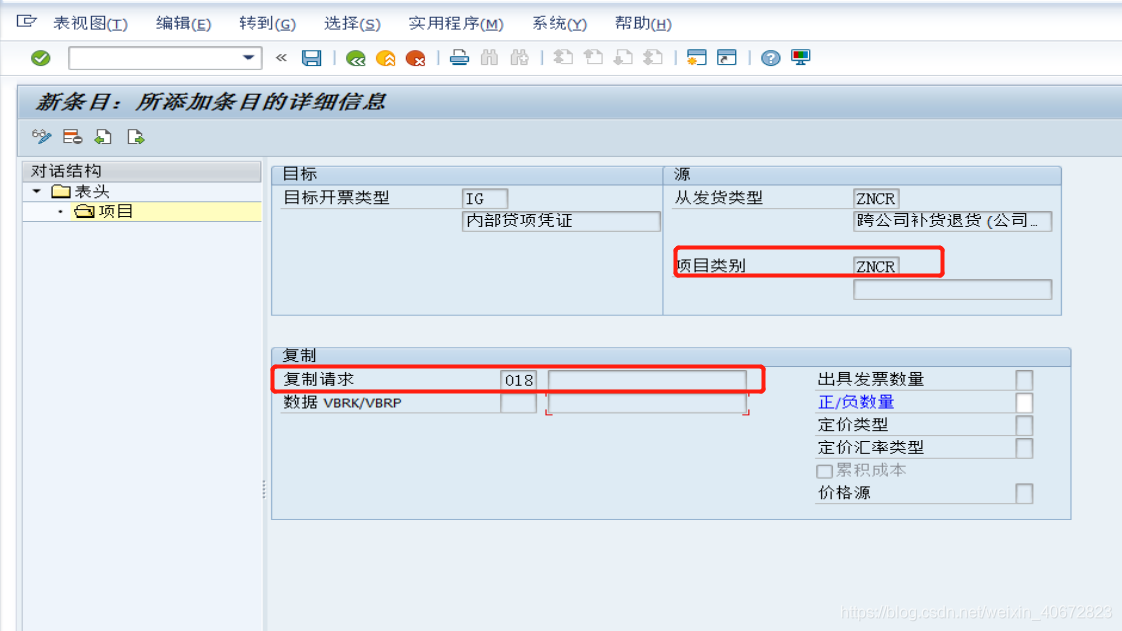Click the 对话结构 panel header
Viewport: 1122px width, 631px height.
[x=142, y=171]
